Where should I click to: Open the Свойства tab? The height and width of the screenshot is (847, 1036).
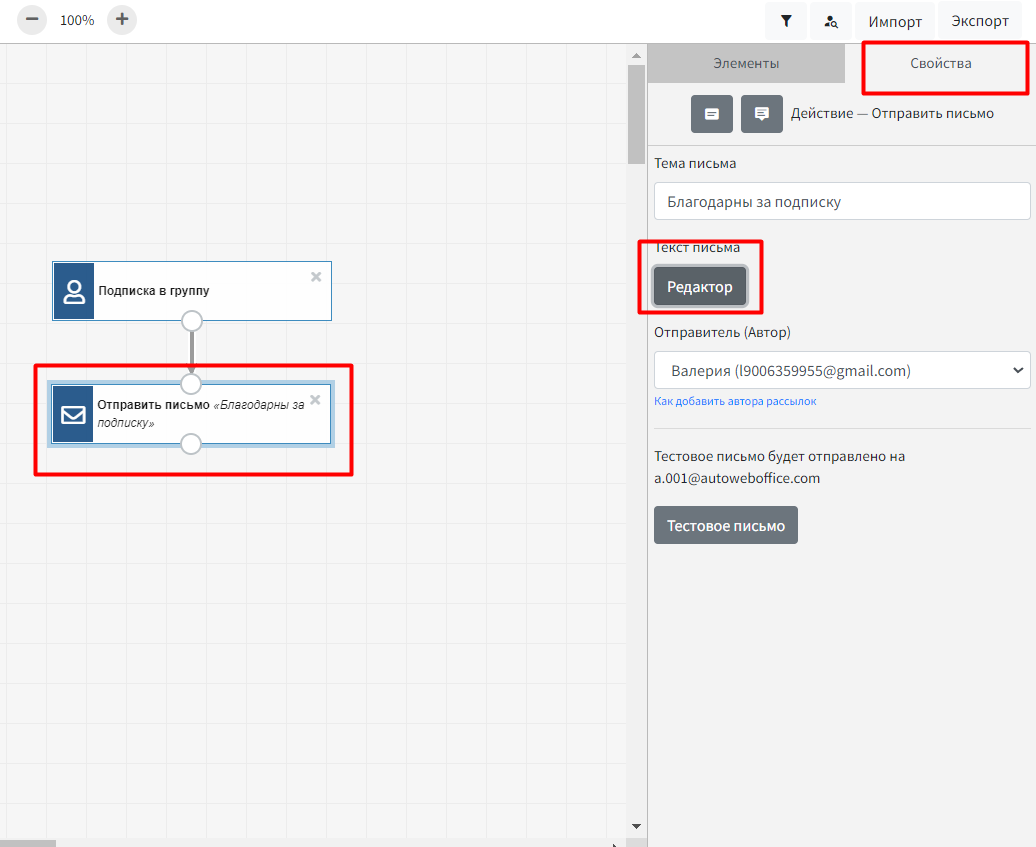[x=940, y=63]
